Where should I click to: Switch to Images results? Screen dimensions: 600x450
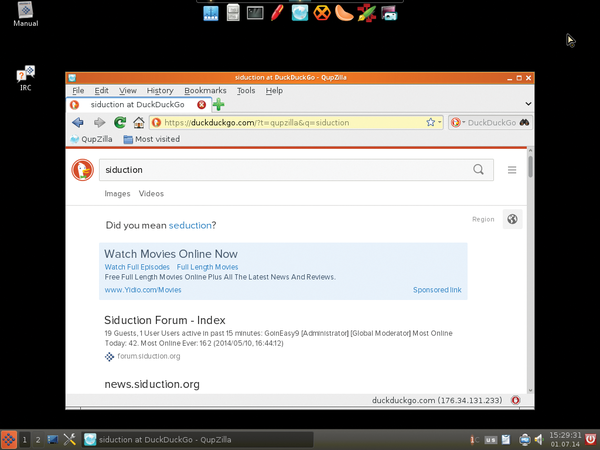117,194
